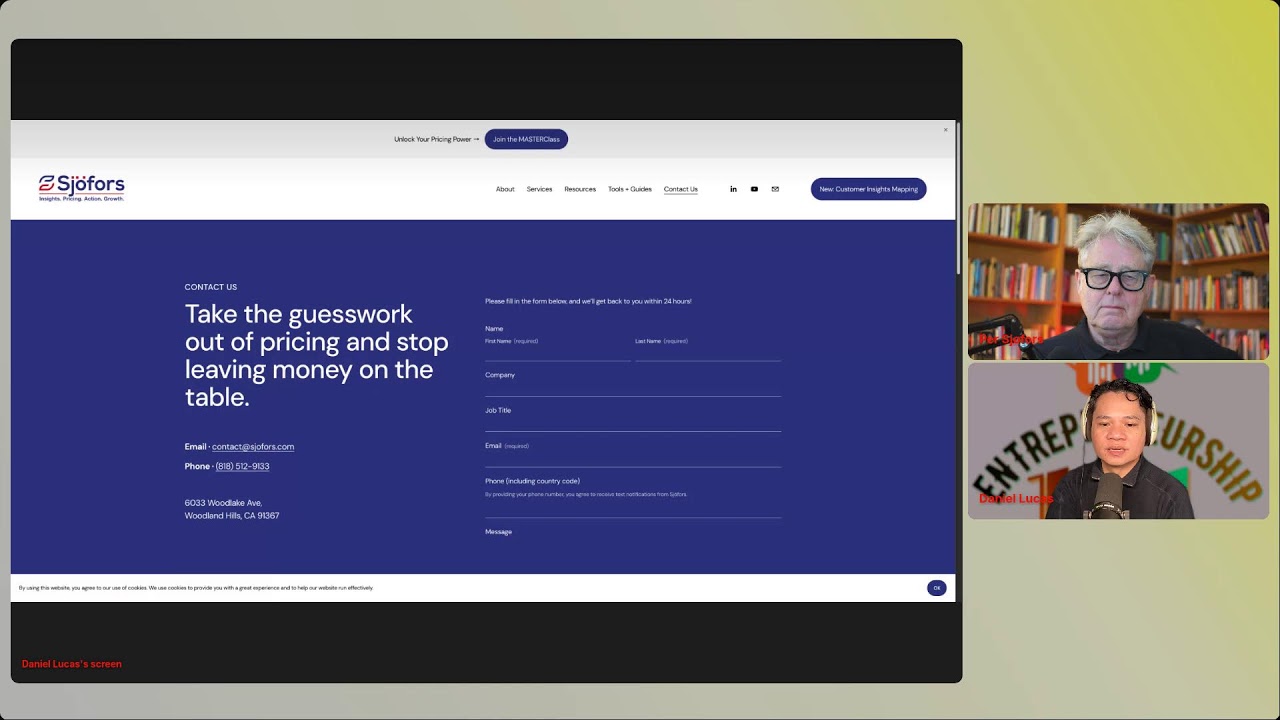Click New: Customer Insights Mapping button
This screenshot has width=1280, height=720.
pyautogui.click(x=868, y=189)
